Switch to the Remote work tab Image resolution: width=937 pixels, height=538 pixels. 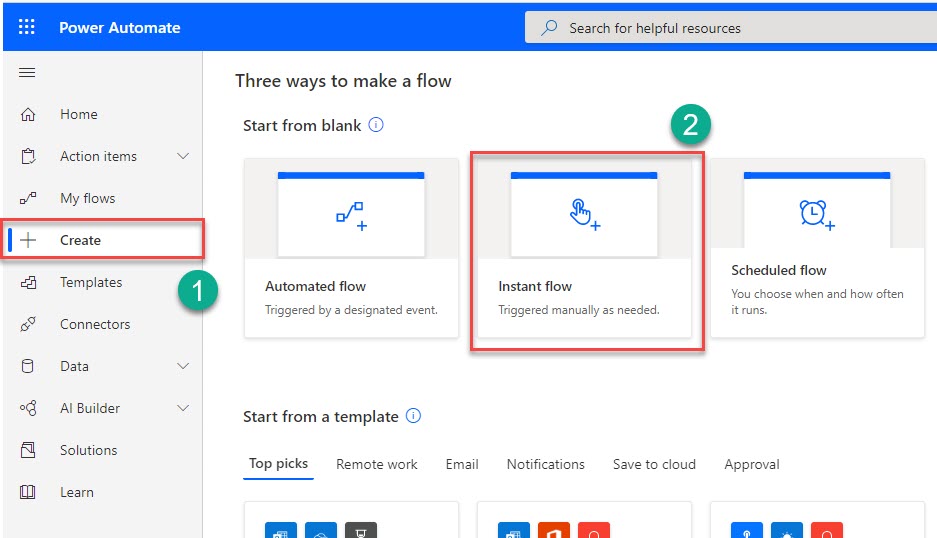click(377, 464)
